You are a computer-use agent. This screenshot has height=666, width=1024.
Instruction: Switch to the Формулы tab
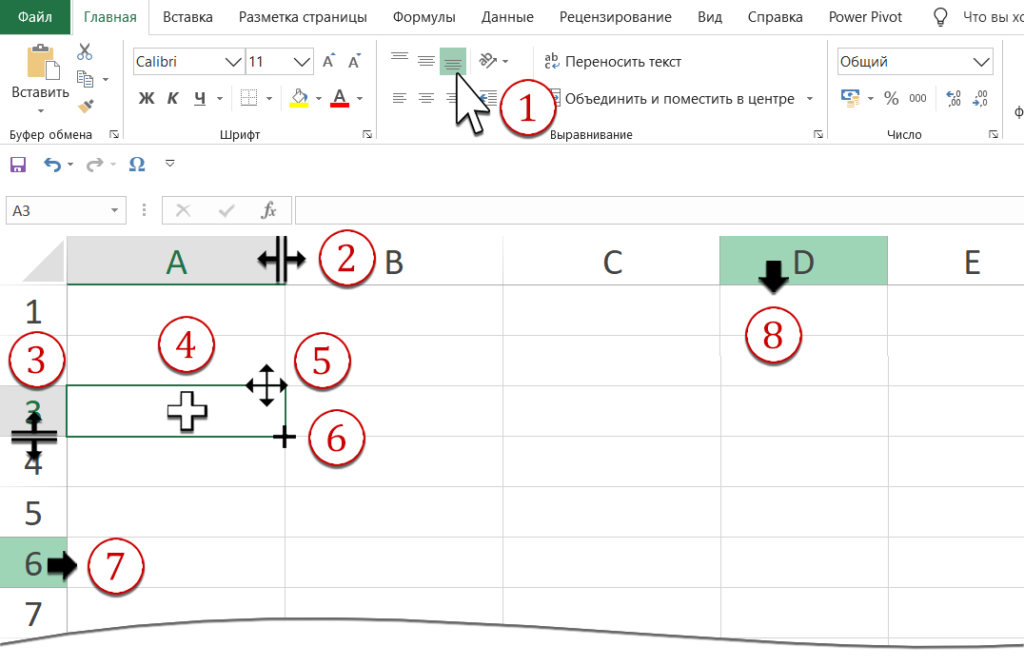(424, 17)
